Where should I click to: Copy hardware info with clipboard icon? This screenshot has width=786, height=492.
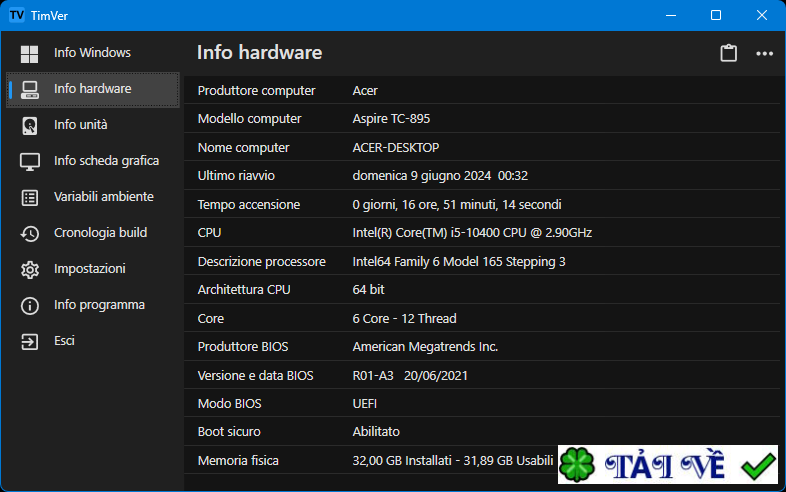729,53
